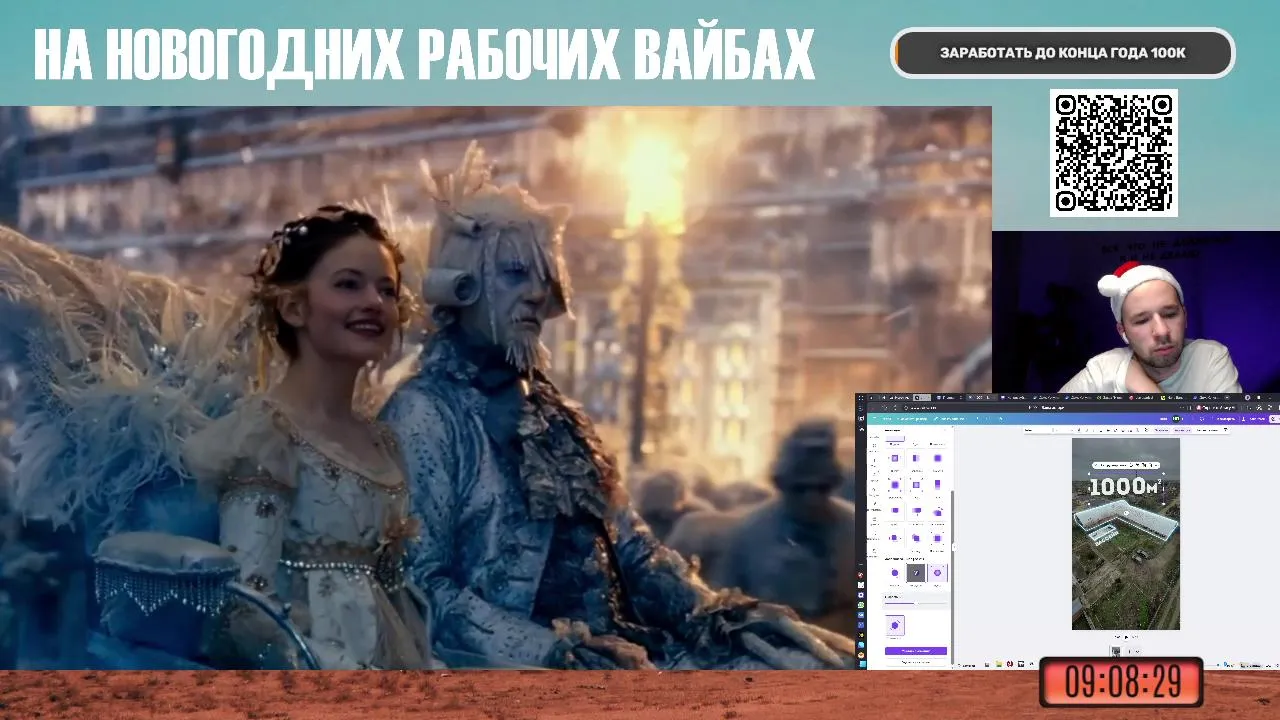The height and width of the screenshot is (720, 1280).
Task: Select the dark highlighted animation option tile
Action: (x=916, y=573)
